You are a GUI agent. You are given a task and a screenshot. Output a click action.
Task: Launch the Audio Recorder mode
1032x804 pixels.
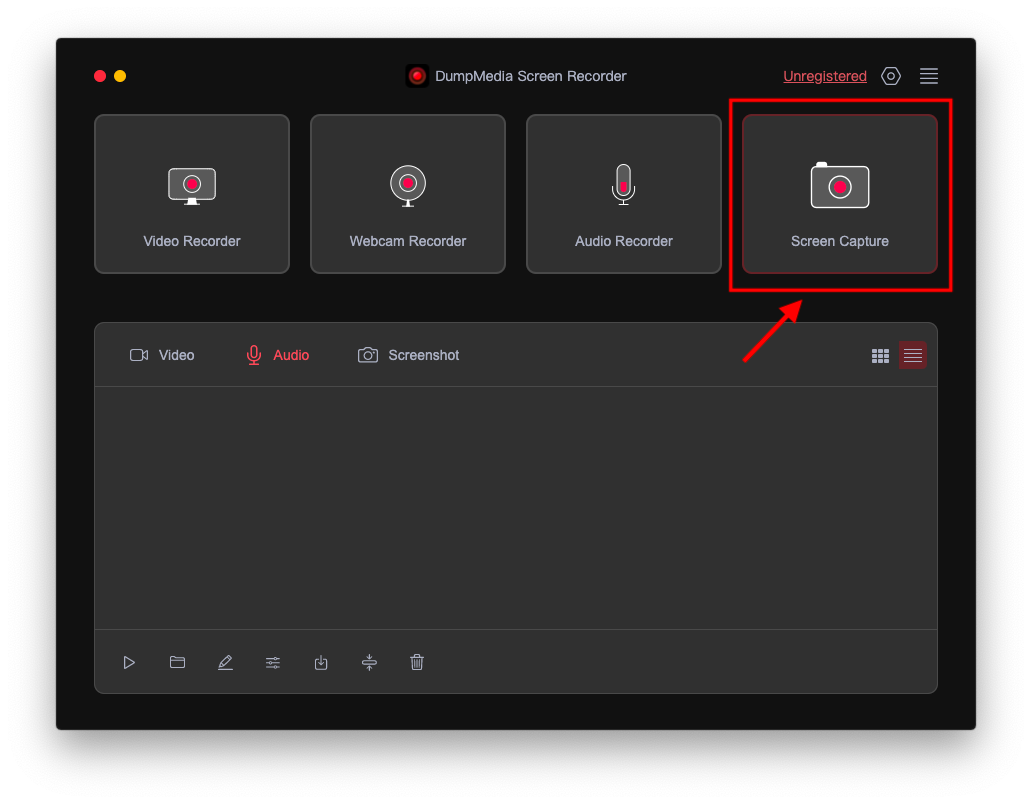click(623, 193)
